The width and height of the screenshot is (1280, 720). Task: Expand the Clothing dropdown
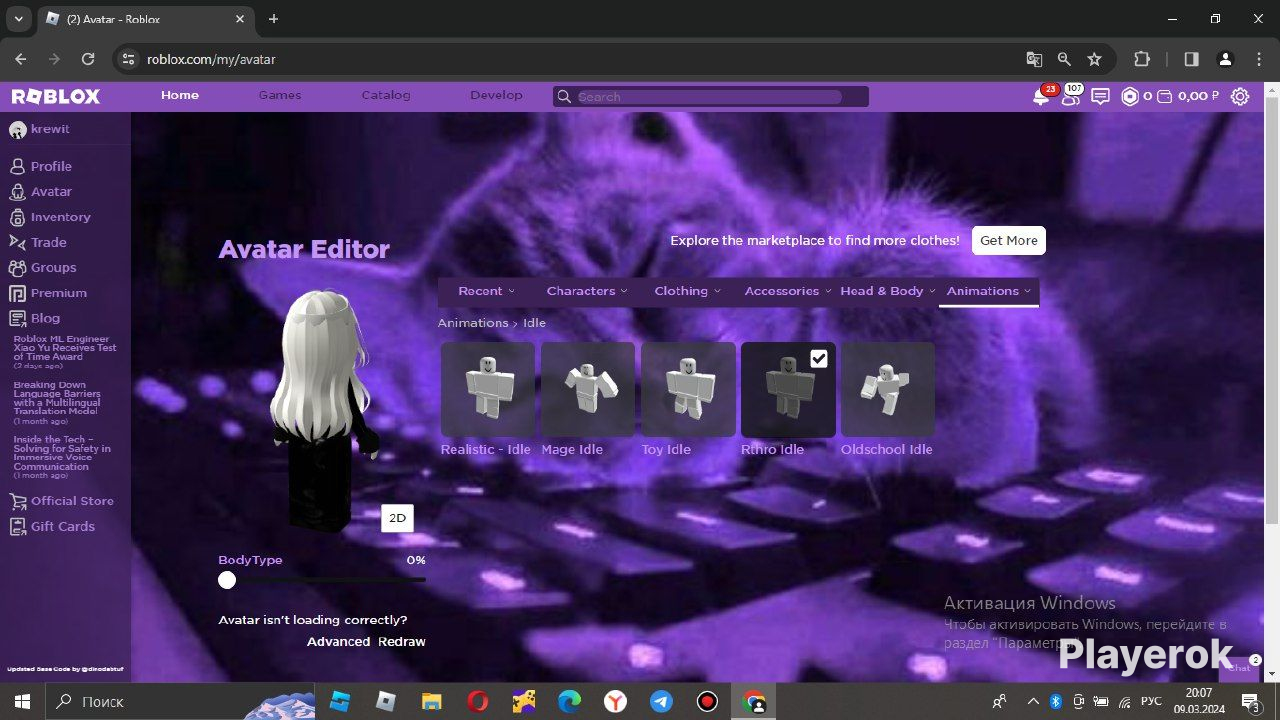point(688,291)
